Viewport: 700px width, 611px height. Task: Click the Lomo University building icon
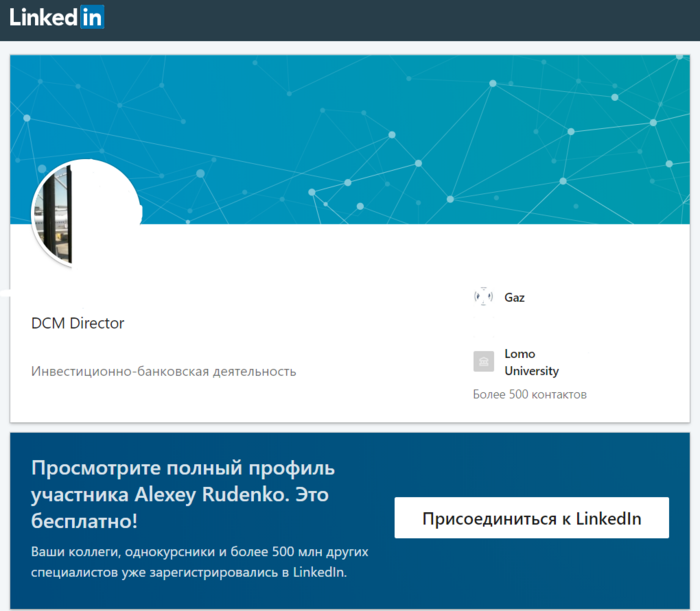[483, 362]
